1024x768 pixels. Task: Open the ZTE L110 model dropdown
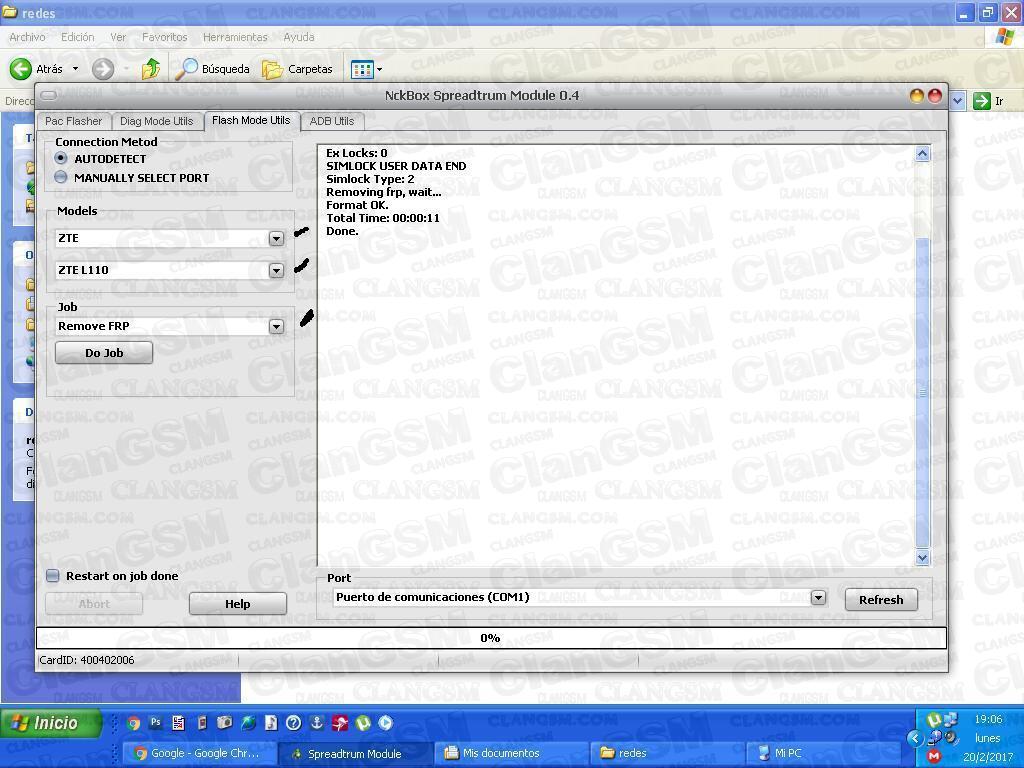click(x=276, y=270)
